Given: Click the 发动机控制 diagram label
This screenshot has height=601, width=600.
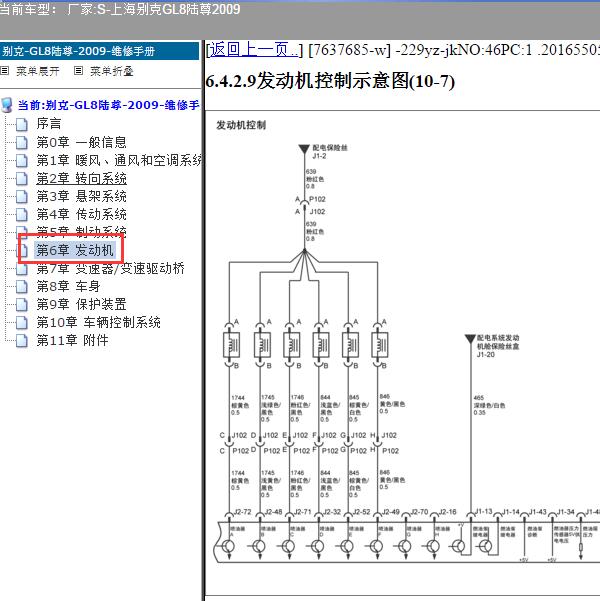Looking at the screenshot, I should pyautogui.click(x=241, y=125).
